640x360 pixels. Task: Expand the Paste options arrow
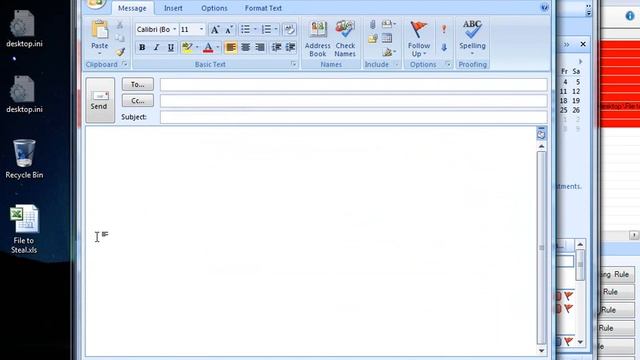coord(100,53)
